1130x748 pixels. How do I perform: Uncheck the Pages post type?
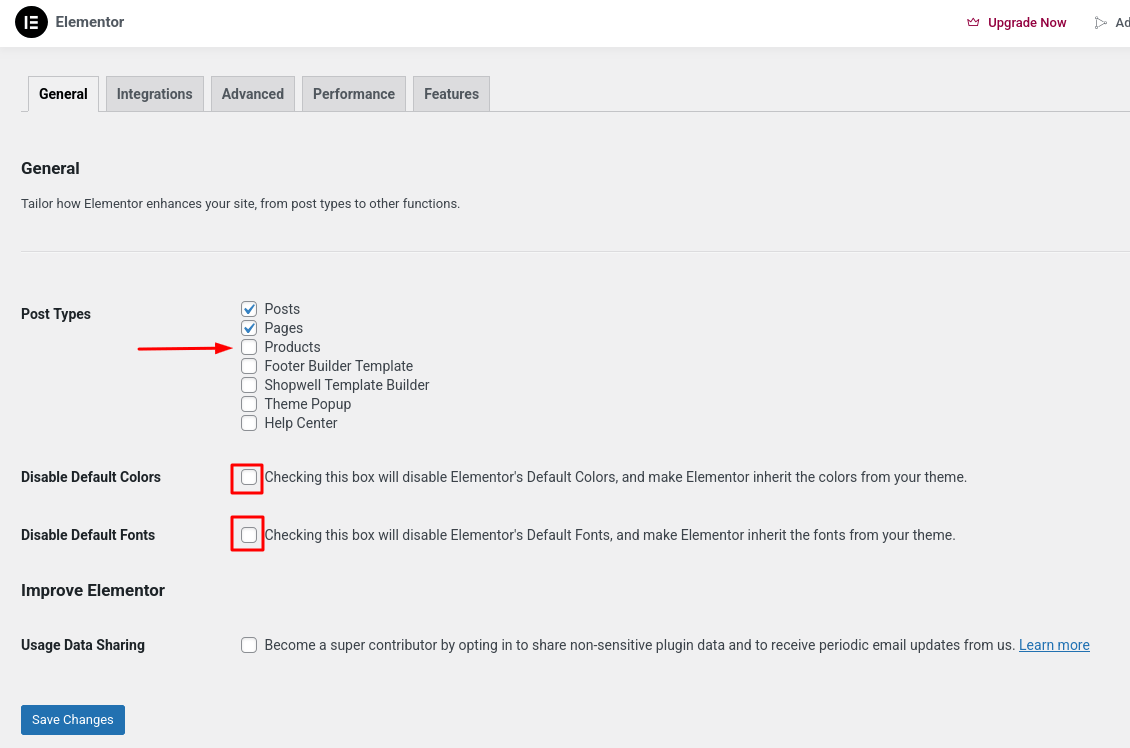pyautogui.click(x=249, y=328)
